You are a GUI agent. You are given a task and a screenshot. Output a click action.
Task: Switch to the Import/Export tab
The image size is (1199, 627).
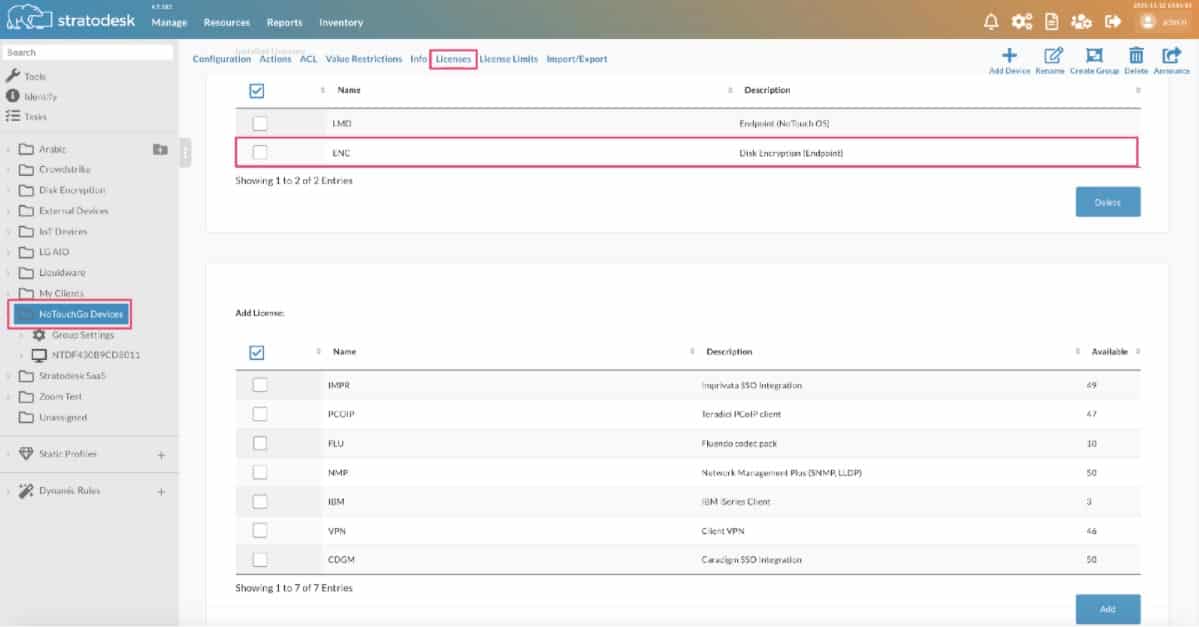point(577,59)
